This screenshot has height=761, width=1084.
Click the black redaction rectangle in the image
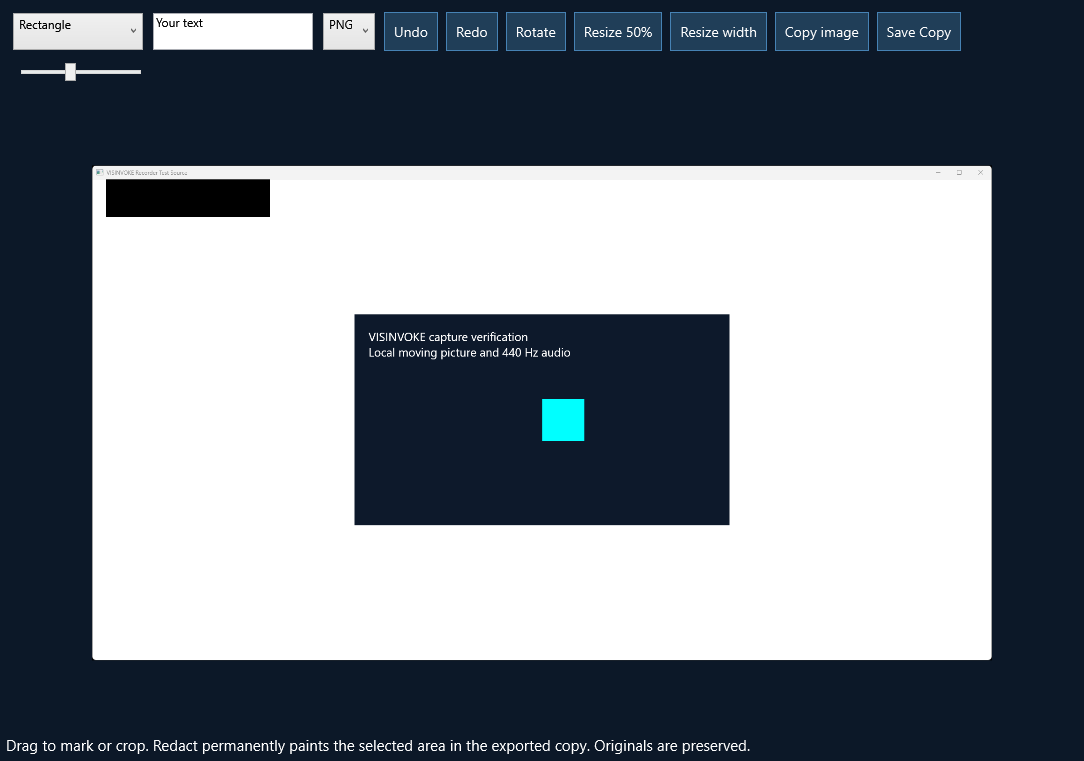click(x=187, y=198)
